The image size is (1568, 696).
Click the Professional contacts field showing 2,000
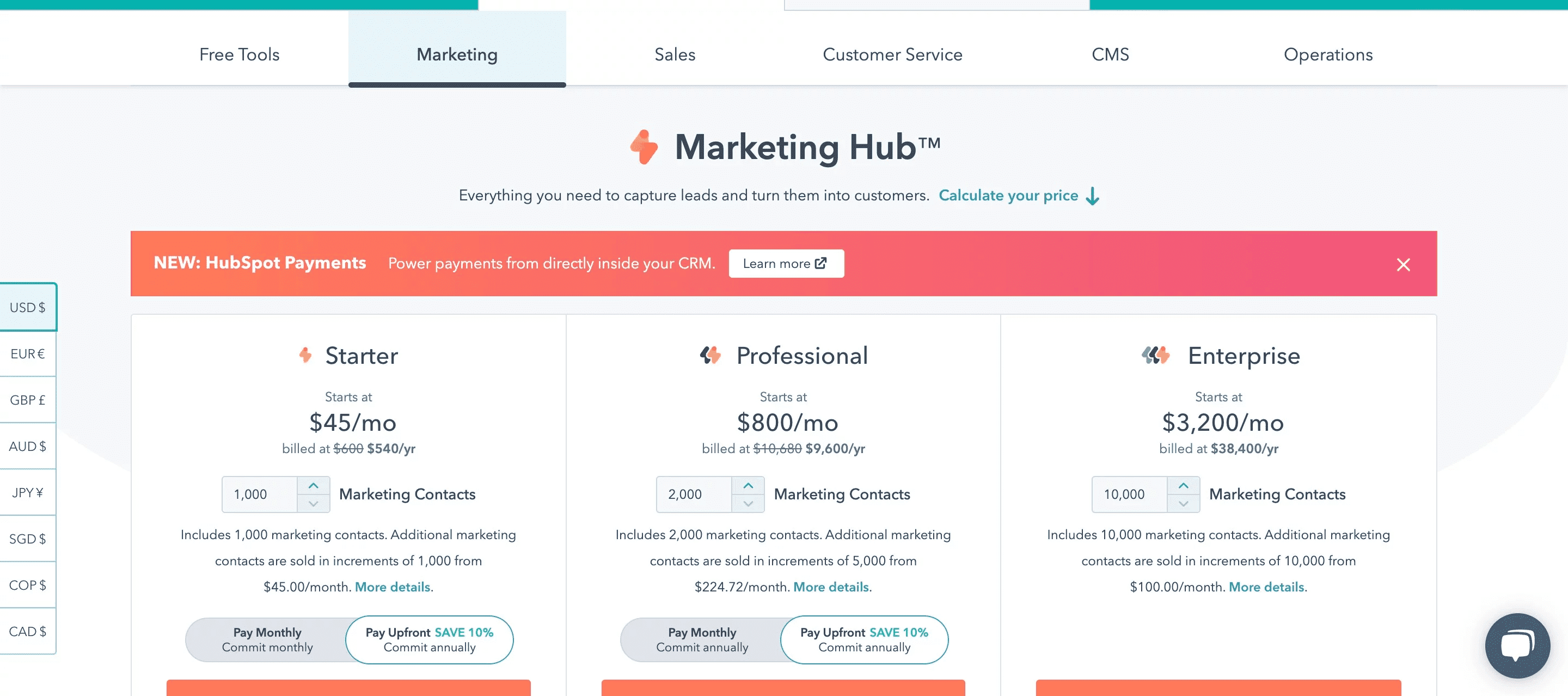[694, 494]
